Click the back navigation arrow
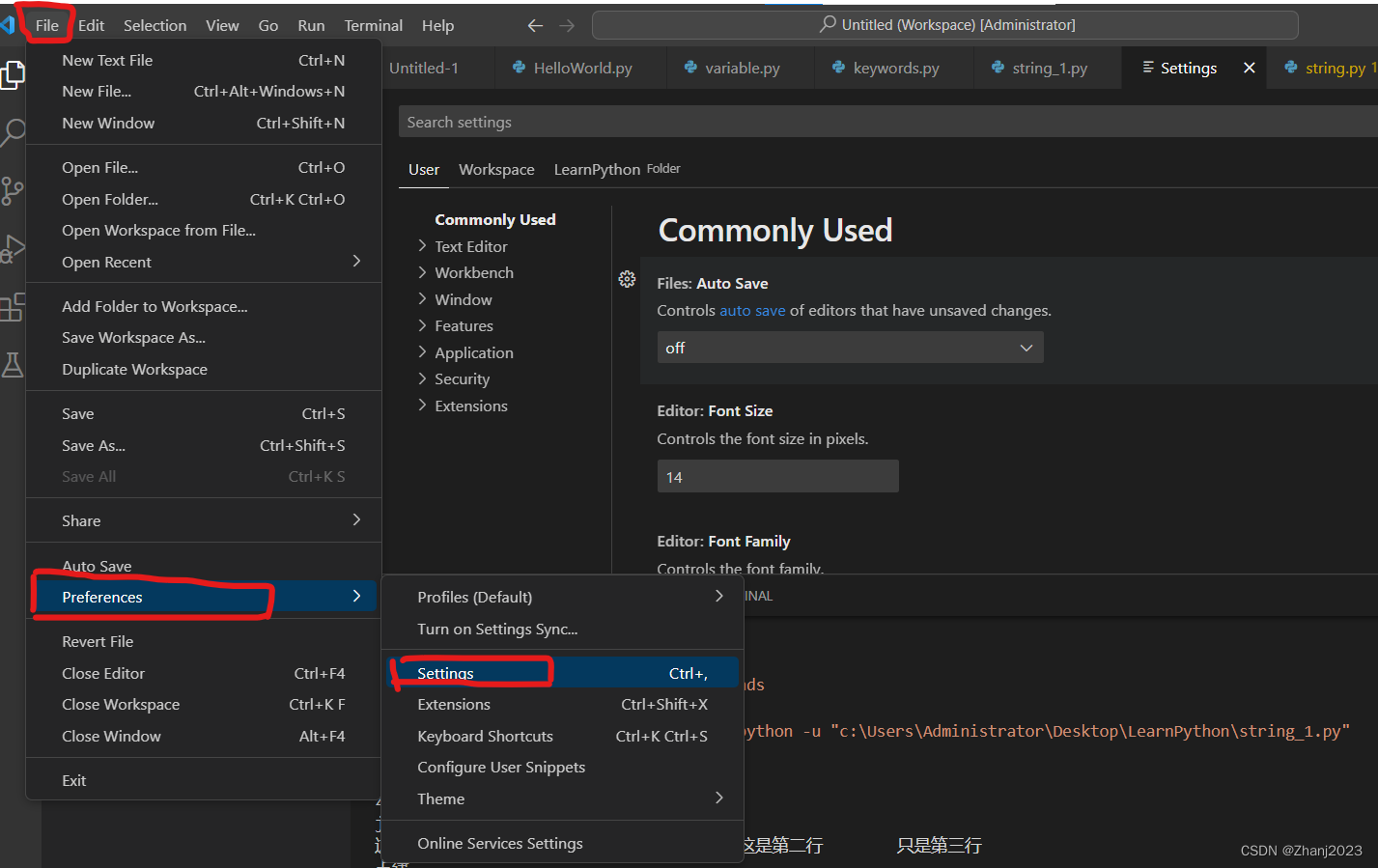The width and height of the screenshot is (1378, 868). (x=535, y=25)
